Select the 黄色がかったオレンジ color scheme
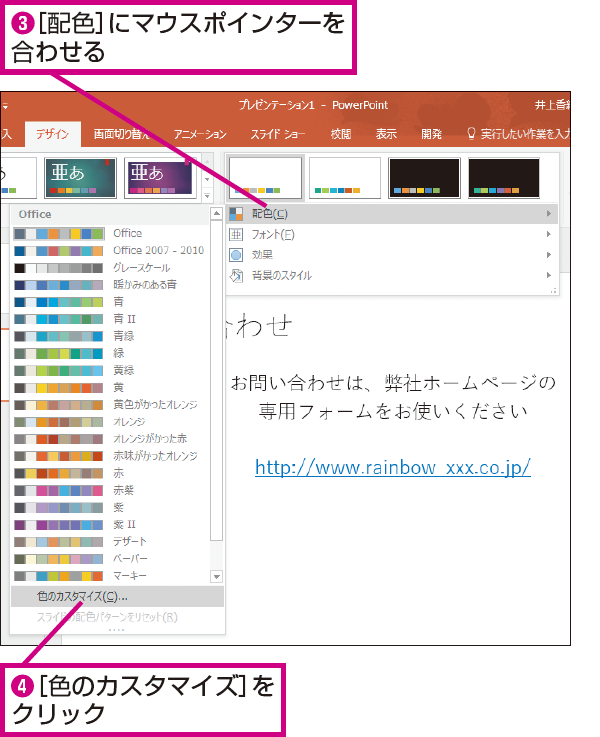600x737 pixels. (x=110, y=405)
